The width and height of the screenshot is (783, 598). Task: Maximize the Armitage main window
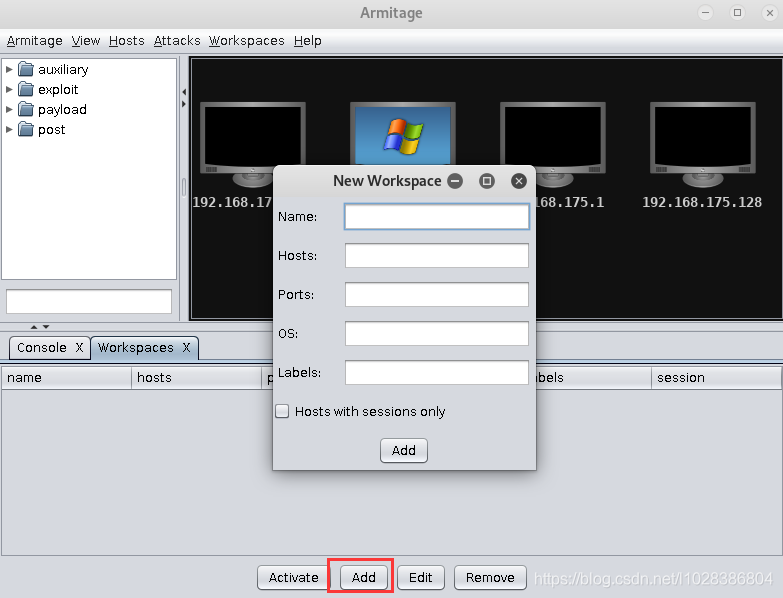point(737,13)
